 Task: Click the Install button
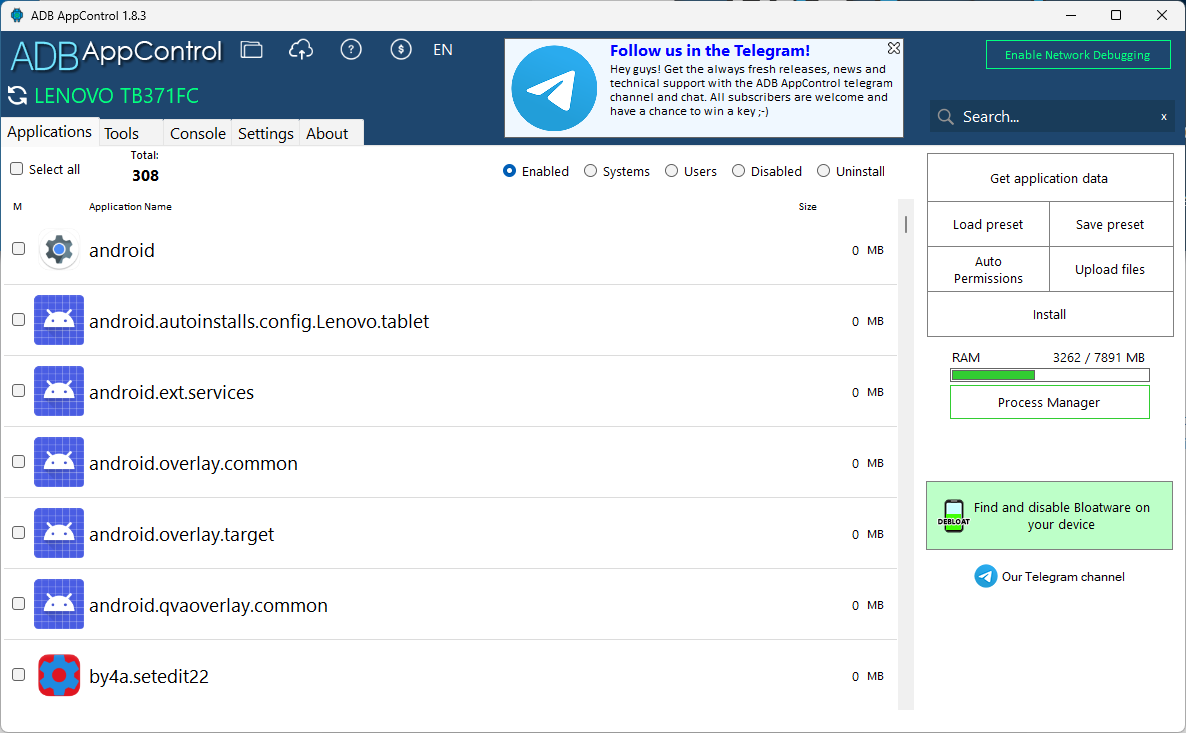1049,315
